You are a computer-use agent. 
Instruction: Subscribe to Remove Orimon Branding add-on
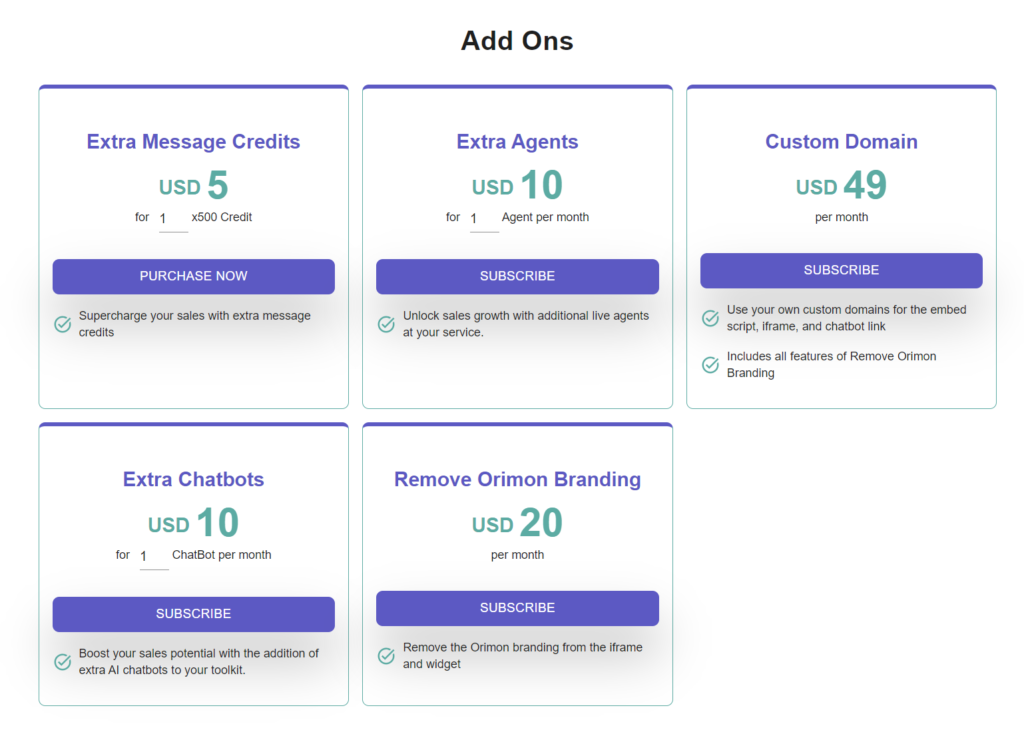click(517, 608)
